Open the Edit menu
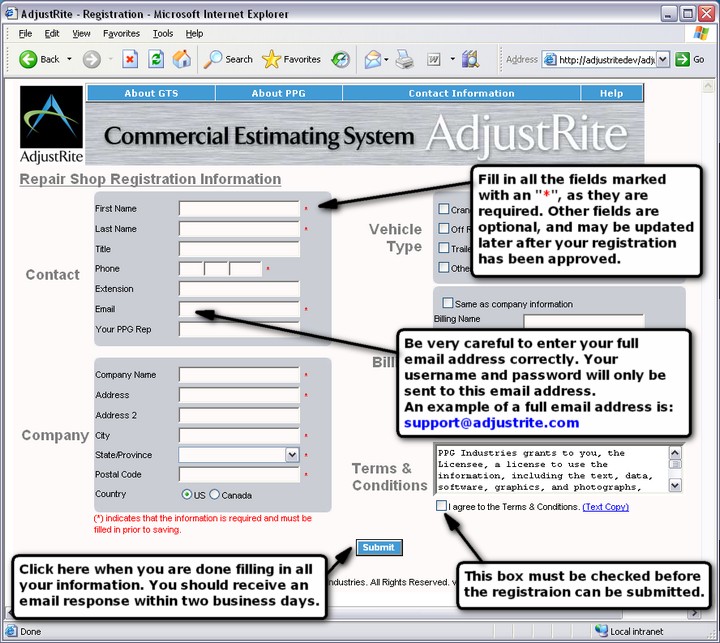 [52, 34]
